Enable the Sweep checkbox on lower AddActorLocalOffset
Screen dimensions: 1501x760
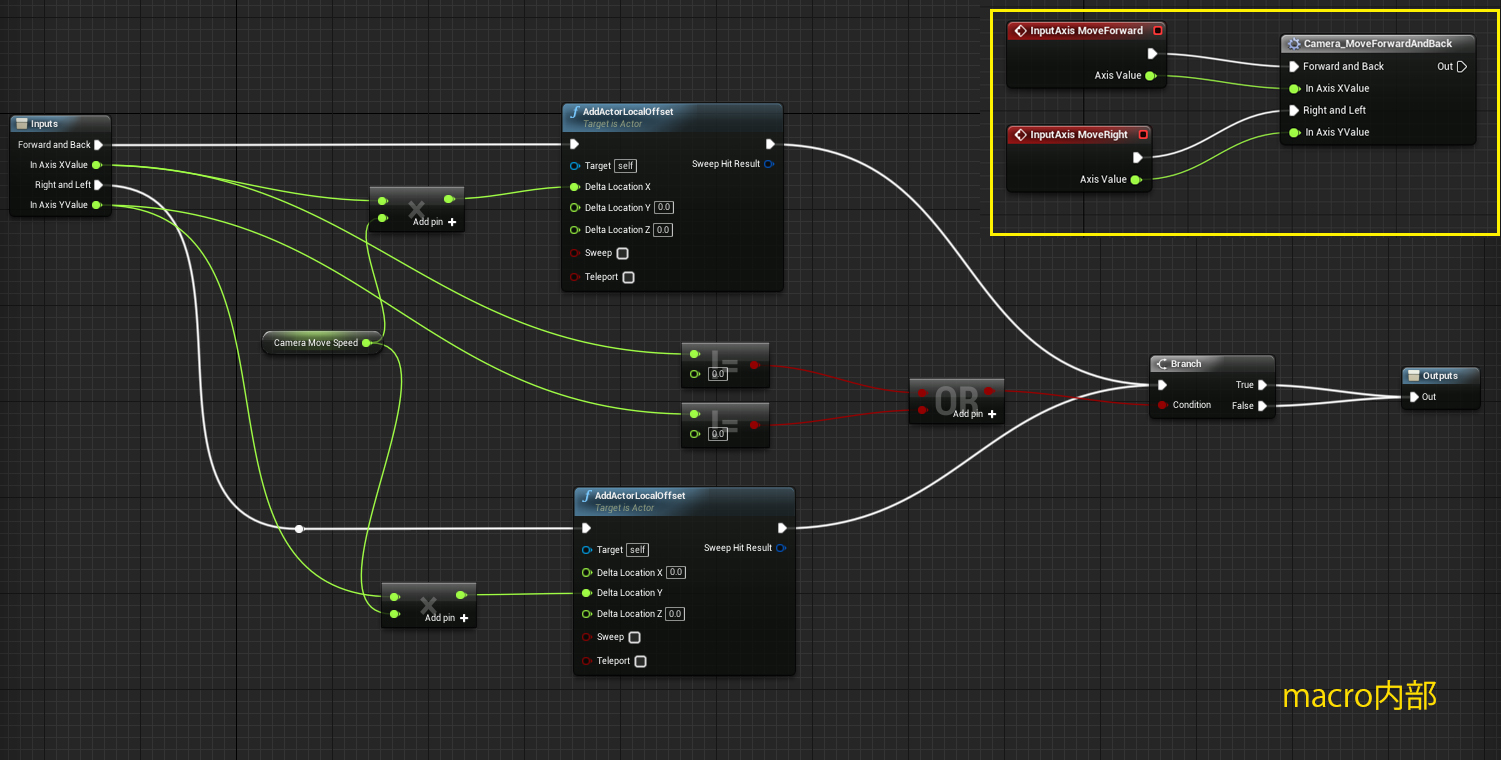coord(634,637)
